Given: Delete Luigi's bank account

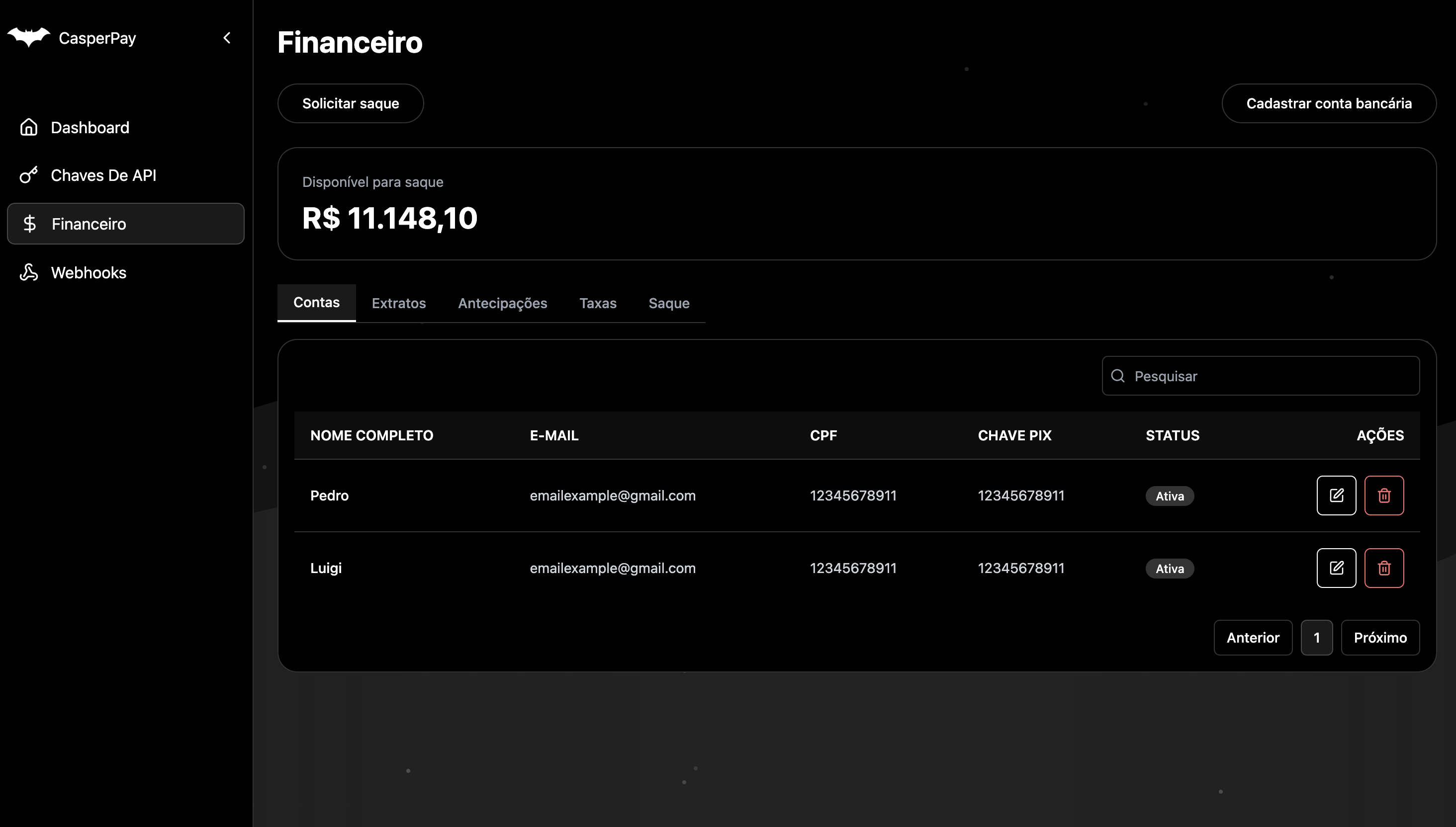Looking at the screenshot, I should 1384,568.
